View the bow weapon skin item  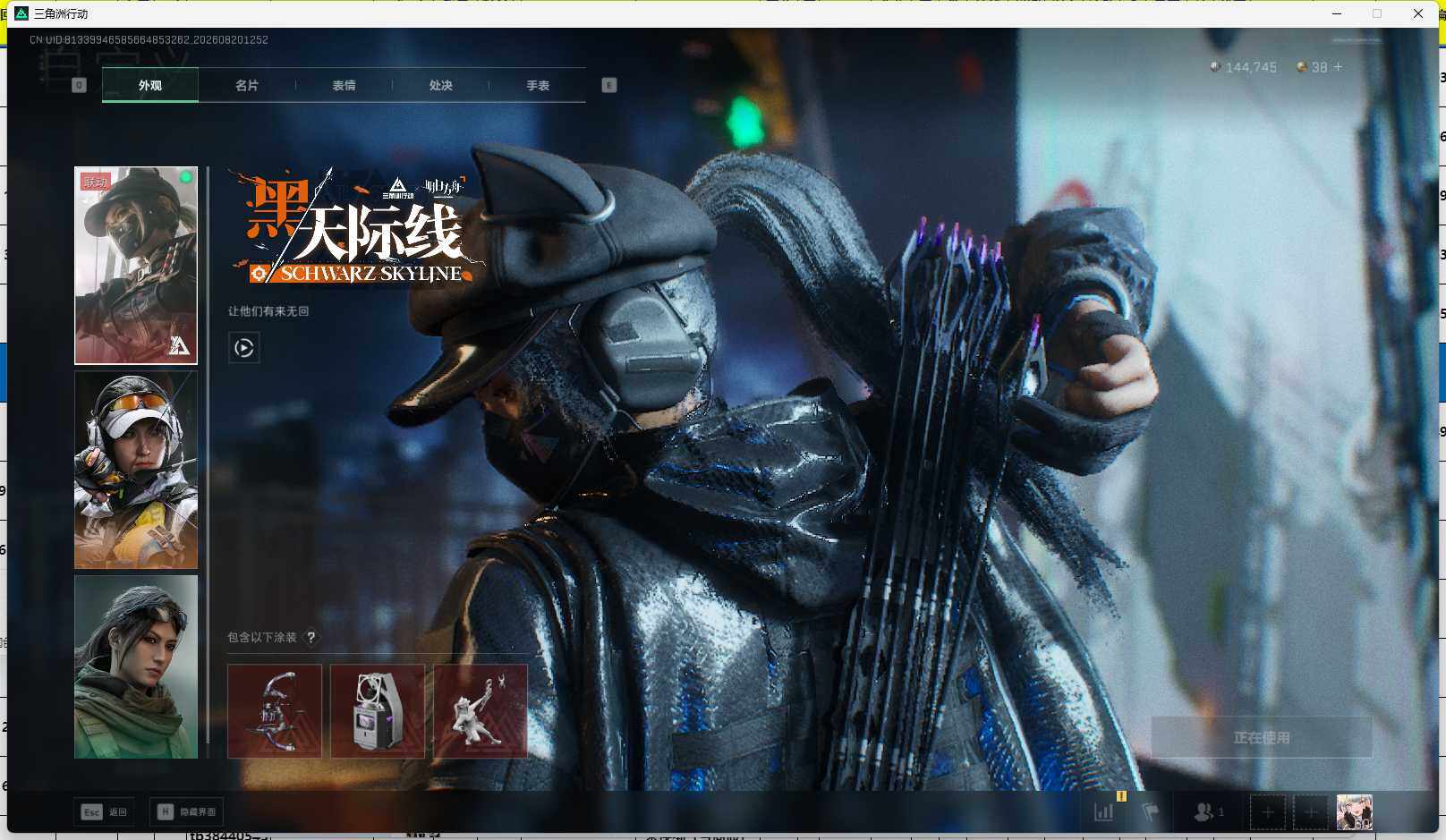(275, 711)
